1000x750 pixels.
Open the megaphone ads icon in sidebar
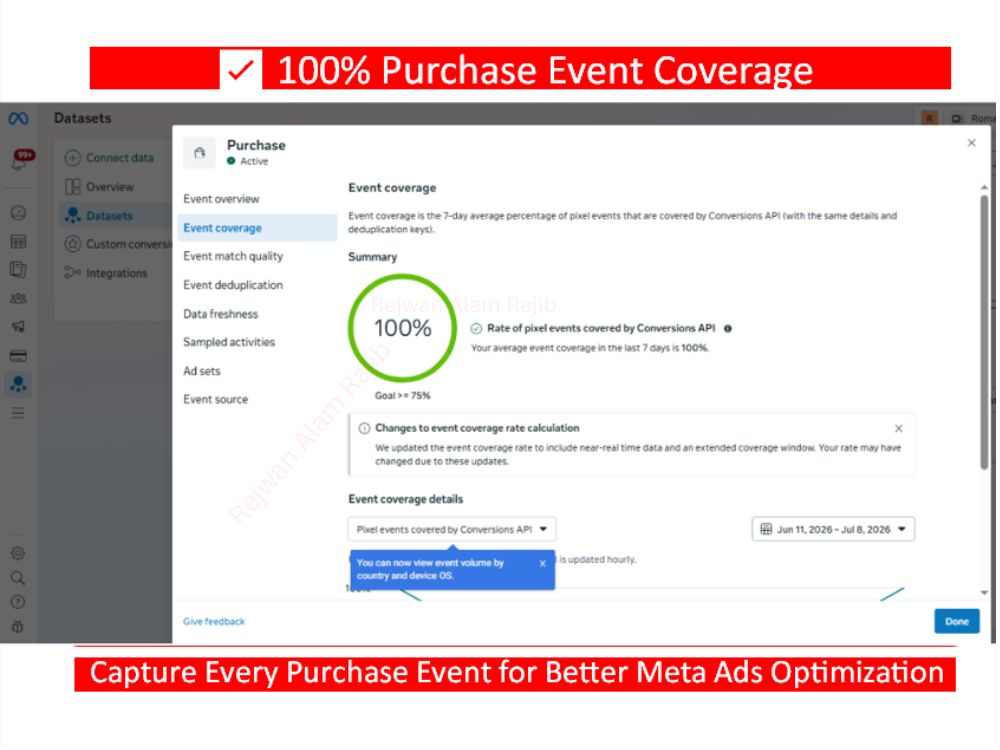point(18,327)
